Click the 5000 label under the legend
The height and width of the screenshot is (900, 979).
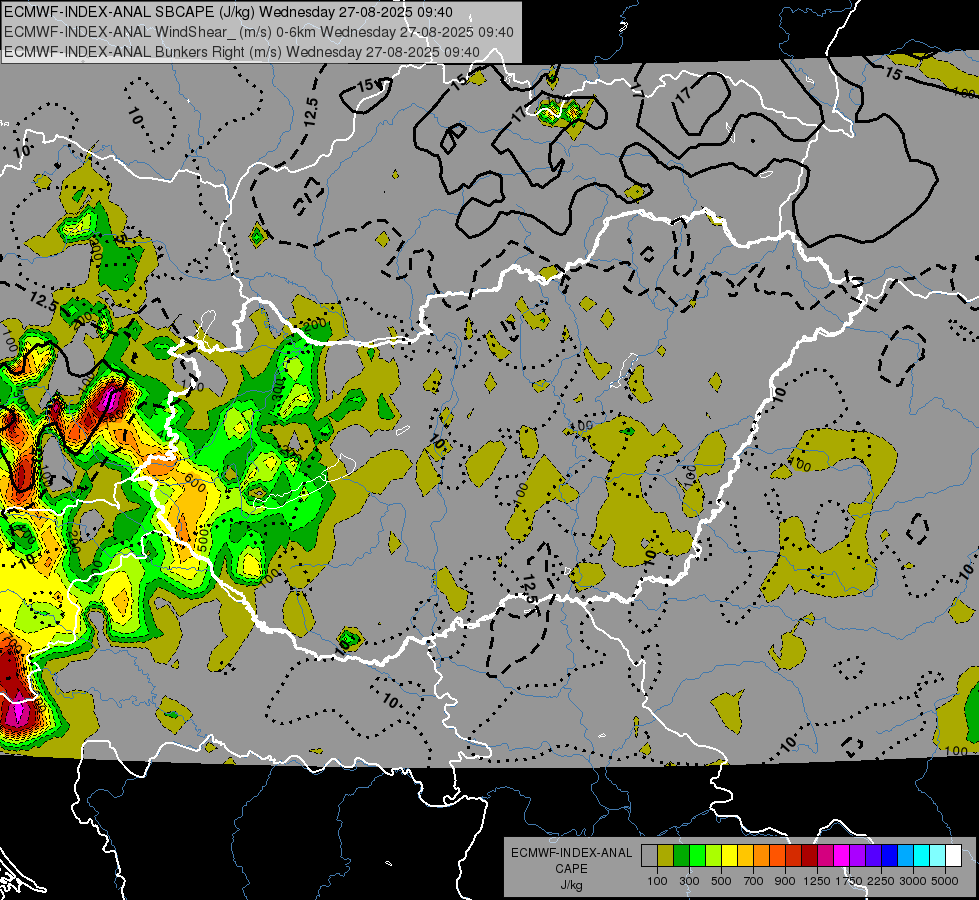945,881
